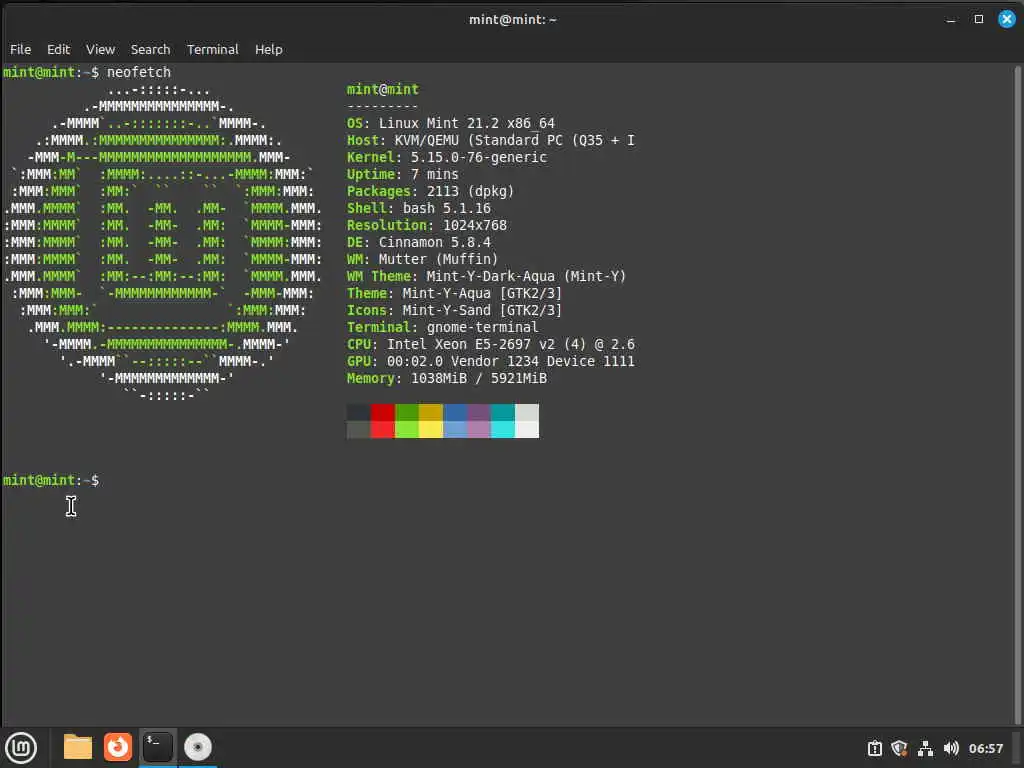Launch Firefox from the taskbar
Screen dimensions: 1024x768
(118, 747)
